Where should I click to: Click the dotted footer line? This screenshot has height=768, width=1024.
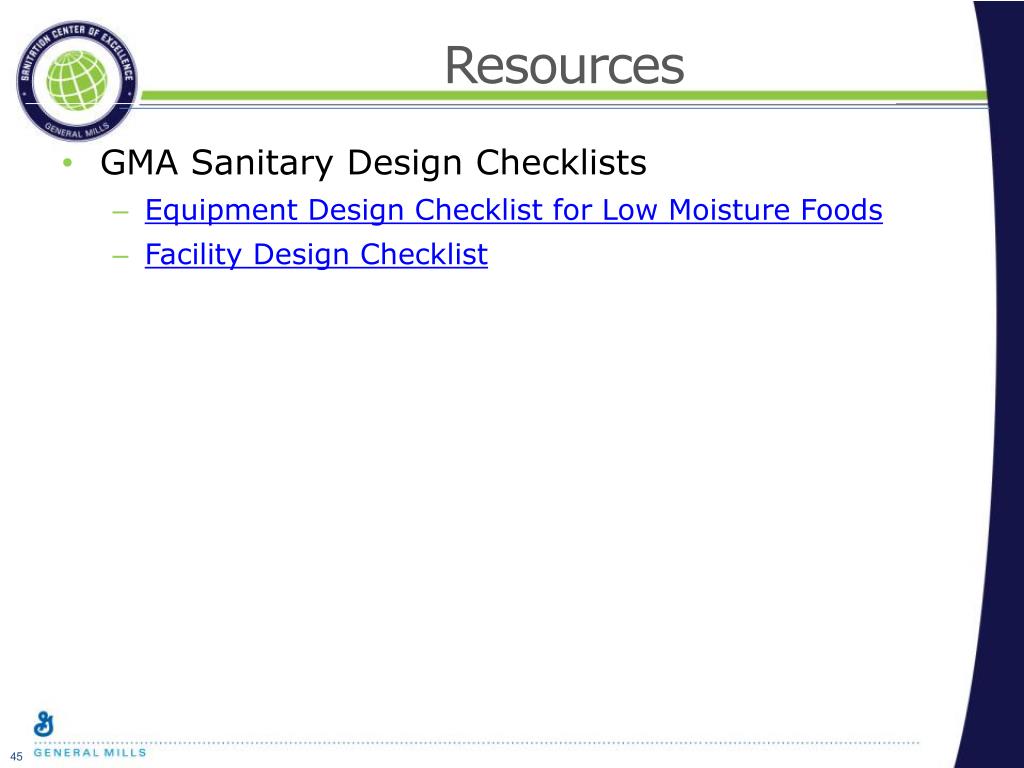(477, 743)
